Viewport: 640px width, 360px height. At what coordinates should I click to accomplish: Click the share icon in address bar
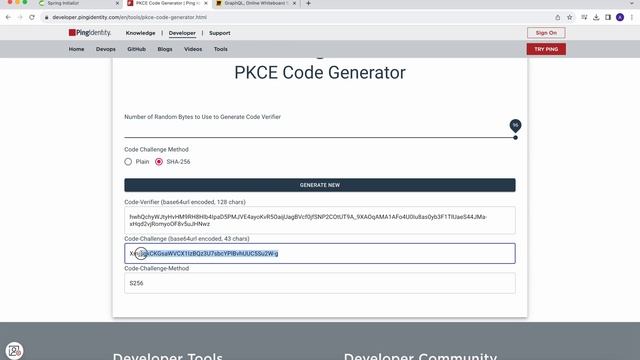(558, 18)
